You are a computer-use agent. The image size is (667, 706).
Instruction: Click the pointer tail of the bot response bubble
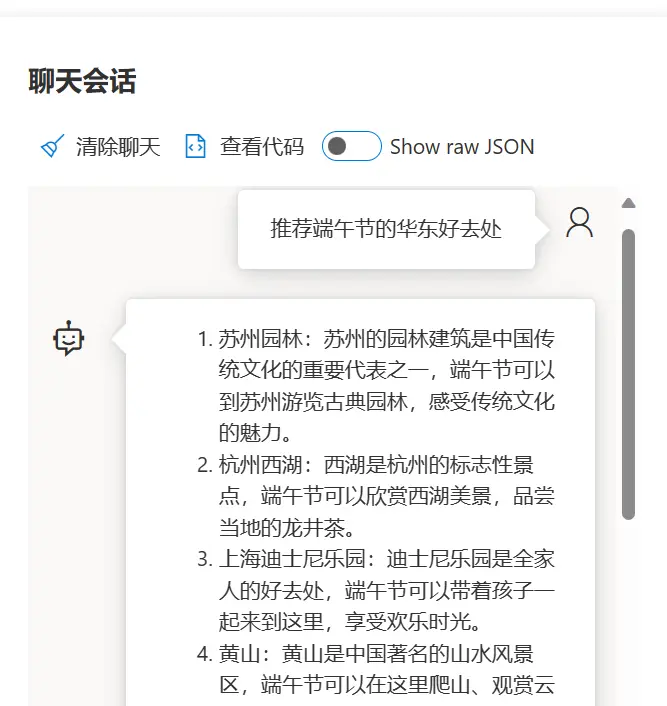[x=119, y=339]
